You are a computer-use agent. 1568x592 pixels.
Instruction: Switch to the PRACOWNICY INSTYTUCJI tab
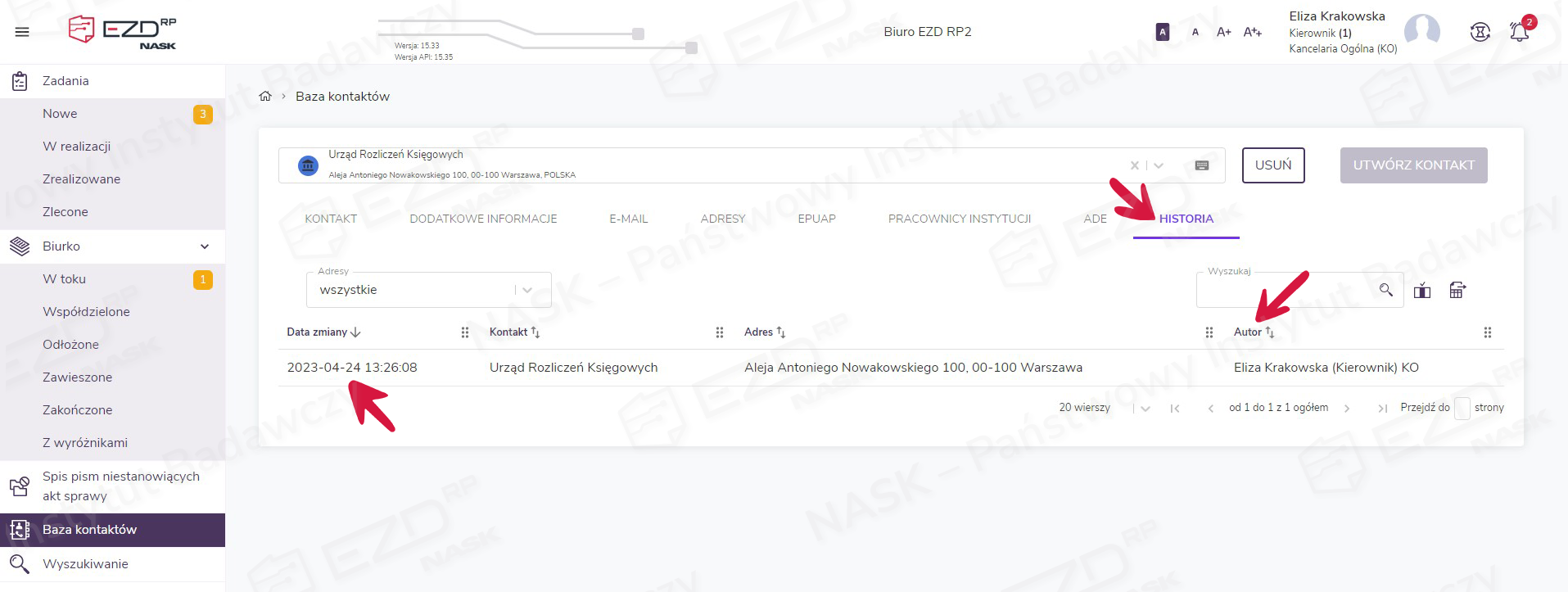click(x=959, y=219)
